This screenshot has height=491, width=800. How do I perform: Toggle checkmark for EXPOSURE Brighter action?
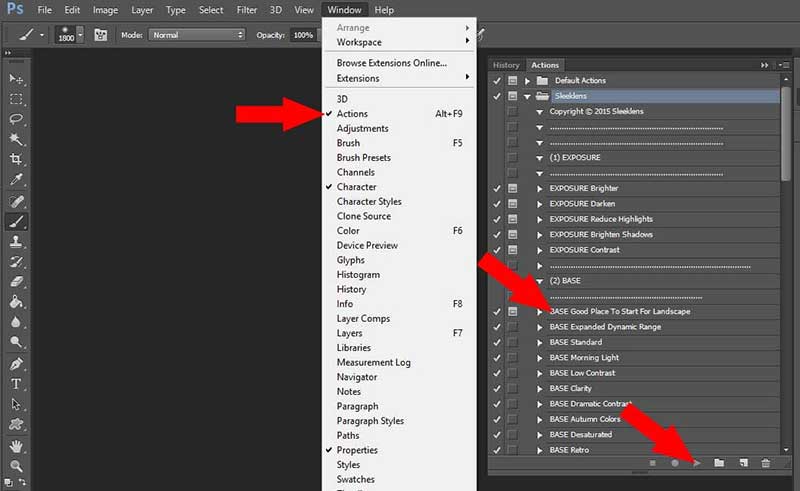click(x=496, y=188)
